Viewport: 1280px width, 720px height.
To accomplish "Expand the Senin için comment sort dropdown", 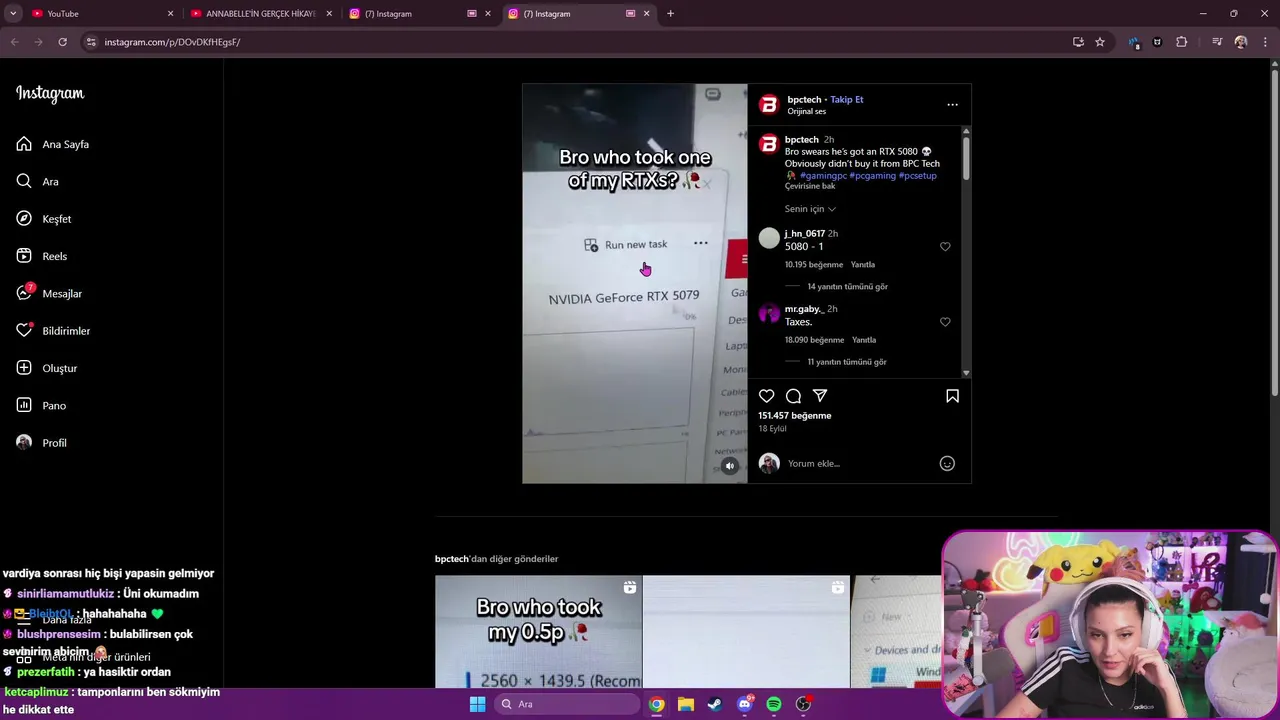I will pyautogui.click(x=810, y=209).
